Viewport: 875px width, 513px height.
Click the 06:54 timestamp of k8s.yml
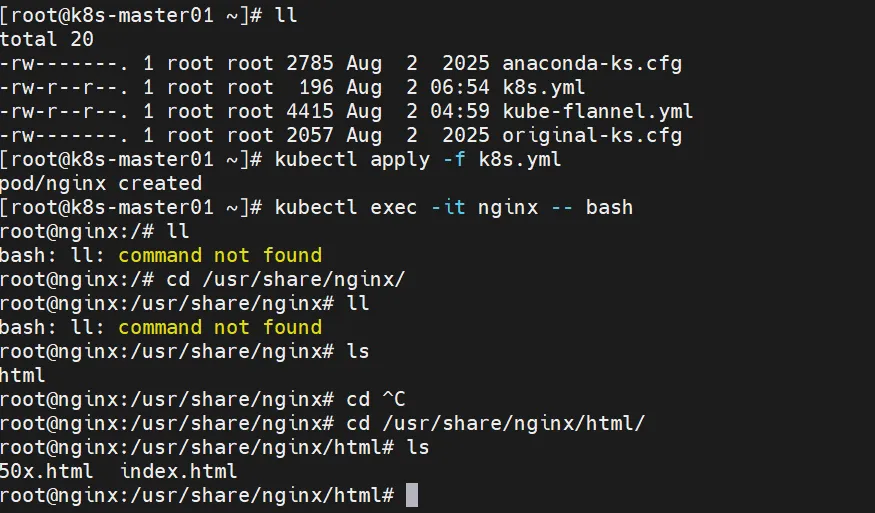pyautogui.click(x=460, y=88)
